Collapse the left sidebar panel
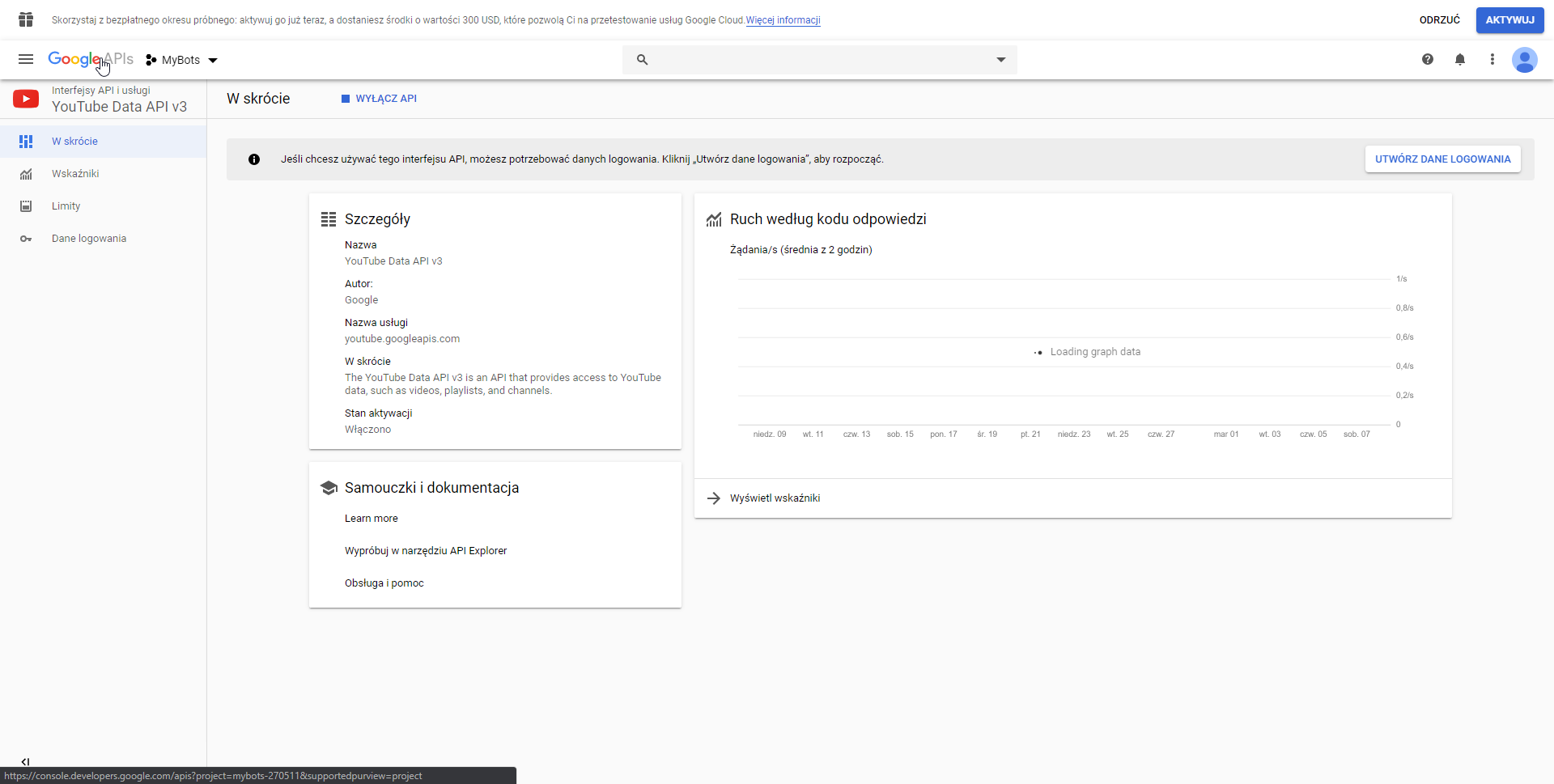The width and height of the screenshot is (1554, 784). pyautogui.click(x=25, y=761)
